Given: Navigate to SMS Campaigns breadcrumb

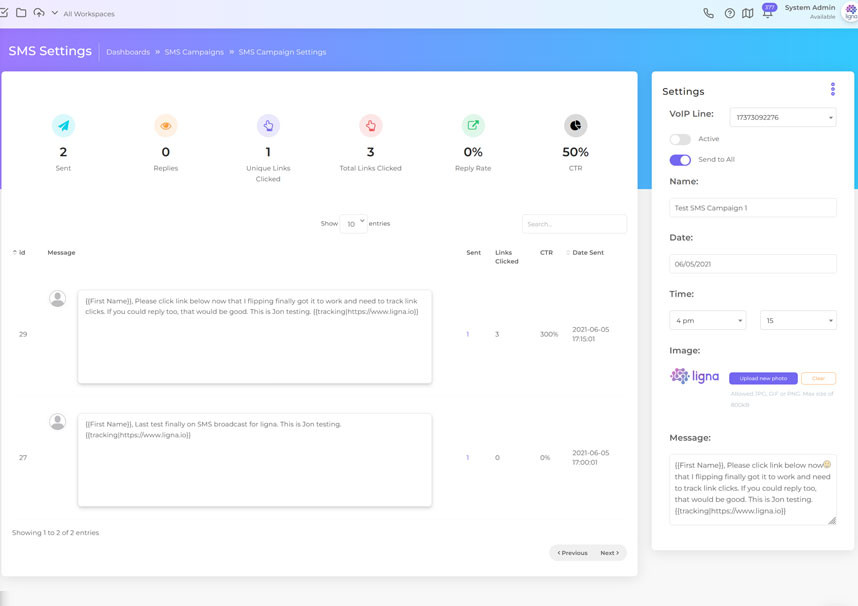Looking at the screenshot, I should [x=194, y=52].
